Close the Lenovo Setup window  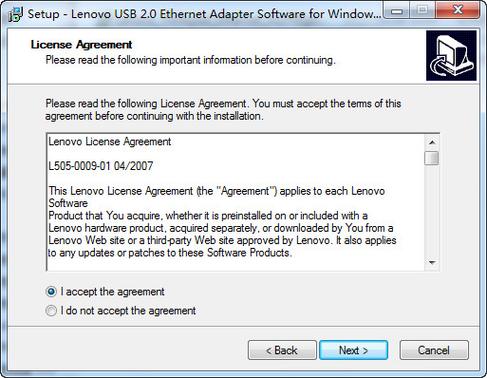(458, 11)
